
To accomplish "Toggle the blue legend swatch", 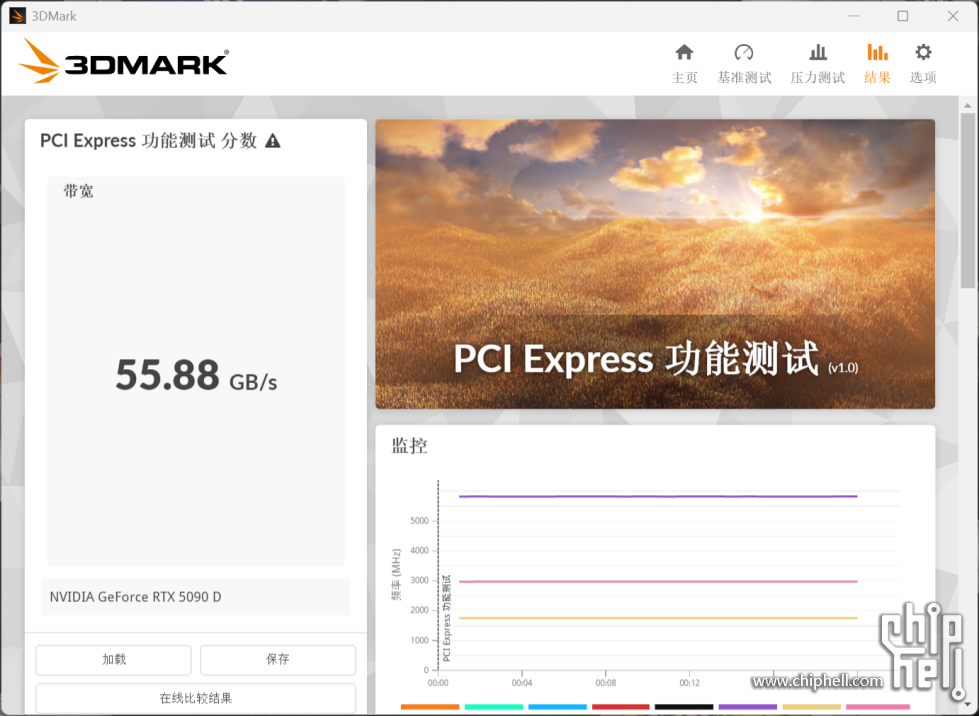I will click(557, 707).
